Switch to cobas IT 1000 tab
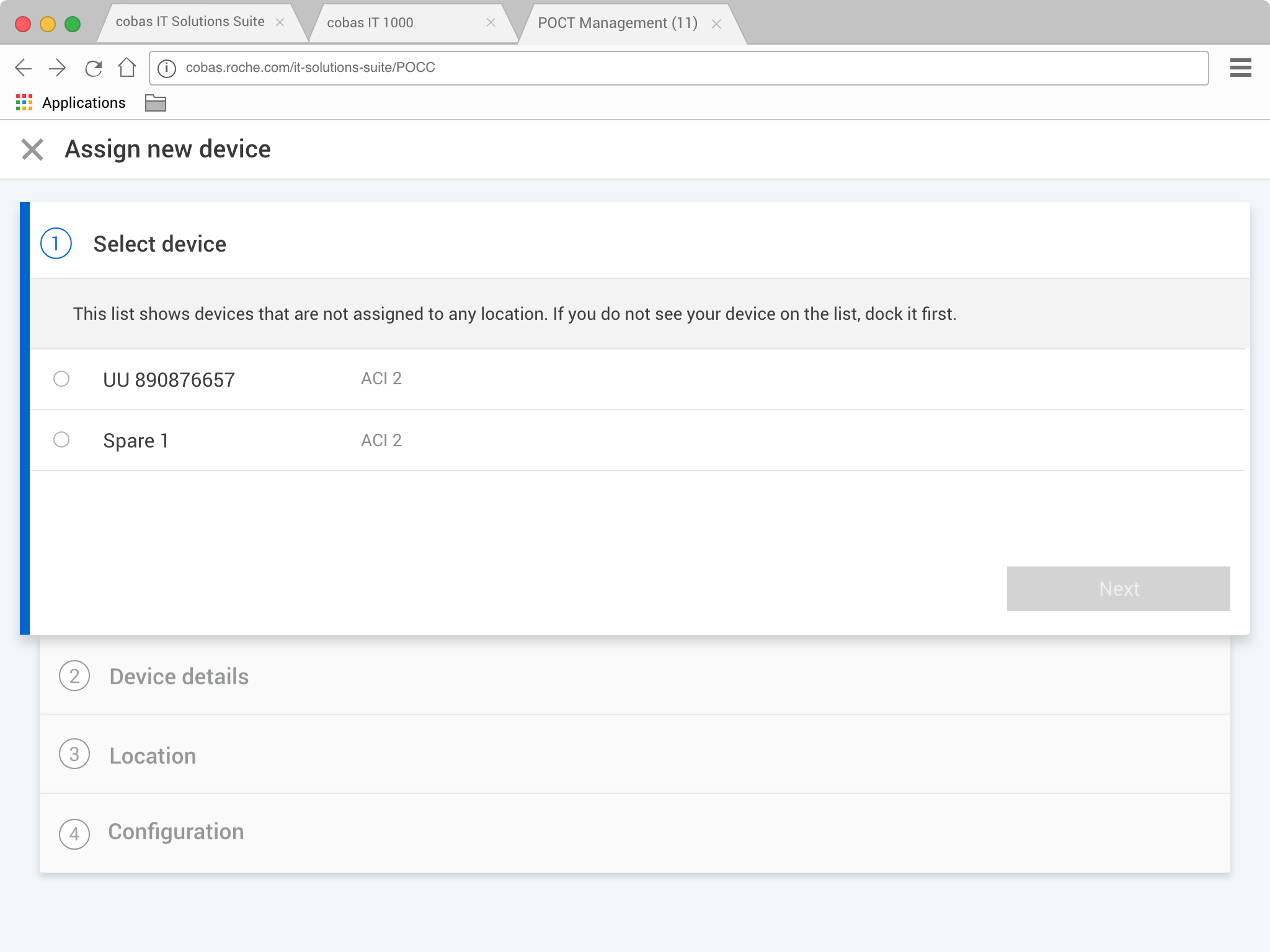Screen dimensions: 1270x952 pyautogui.click(x=370, y=23)
